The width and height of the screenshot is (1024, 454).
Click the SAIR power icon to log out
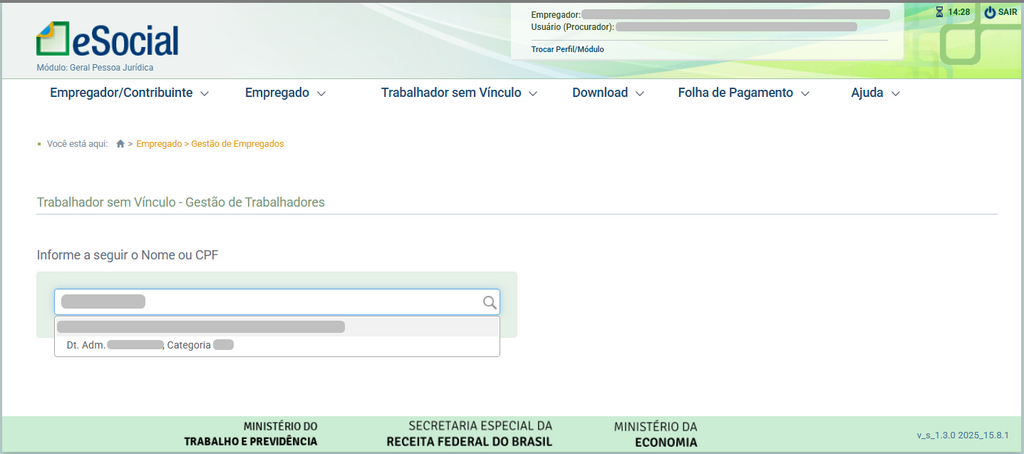point(989,12)
